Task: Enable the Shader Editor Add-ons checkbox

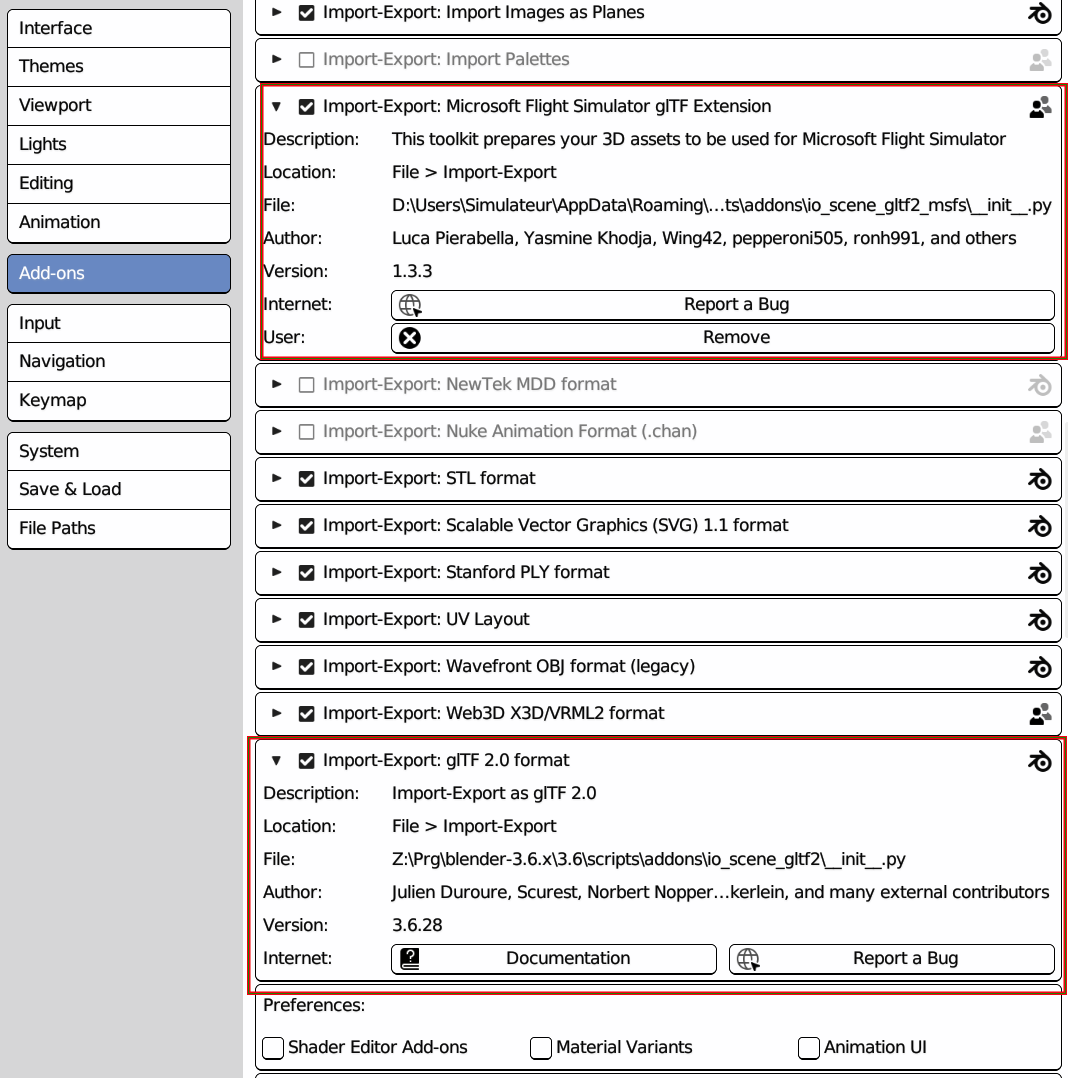Action: pos(273,1048)
